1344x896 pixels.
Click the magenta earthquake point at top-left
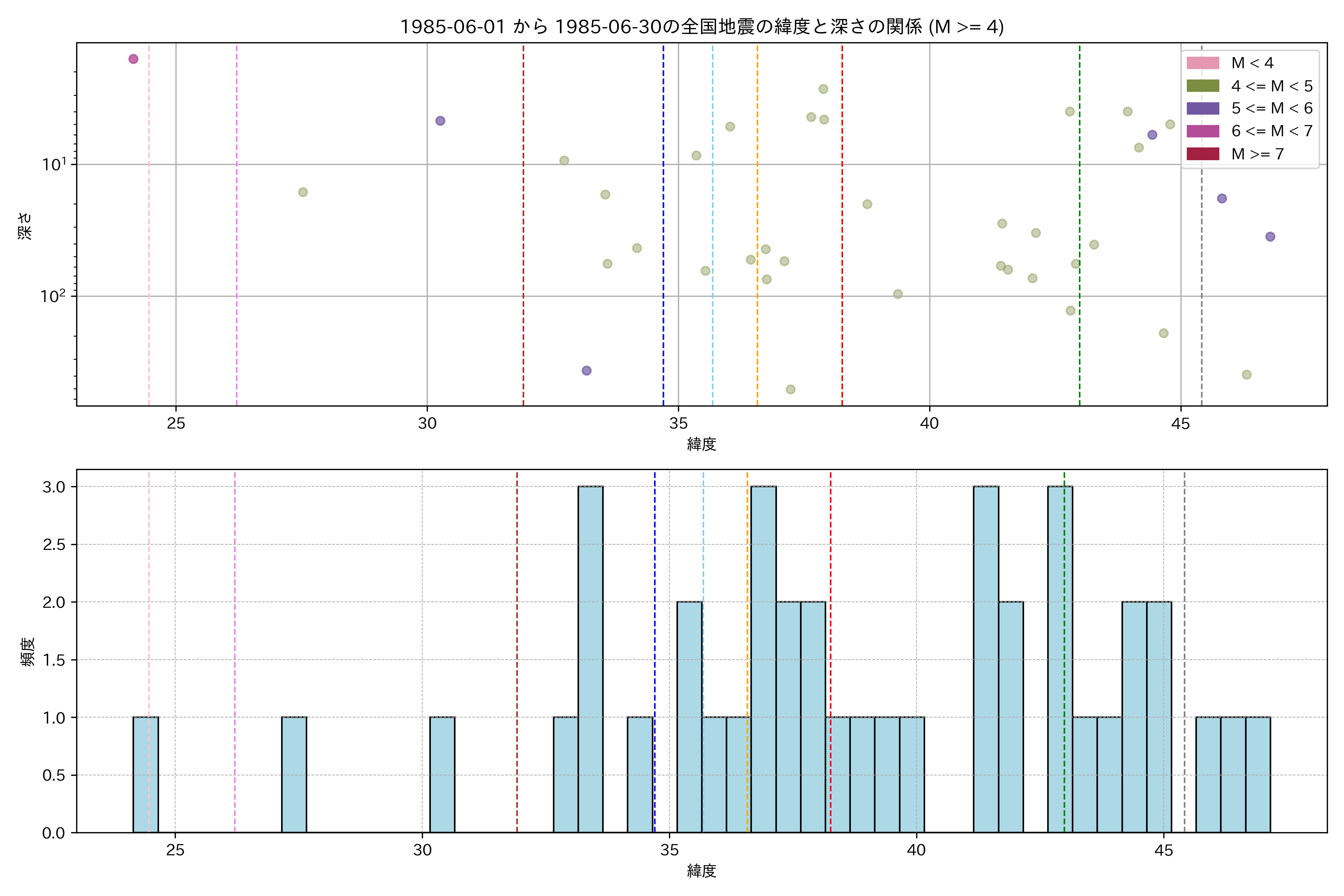click(133, 59)
